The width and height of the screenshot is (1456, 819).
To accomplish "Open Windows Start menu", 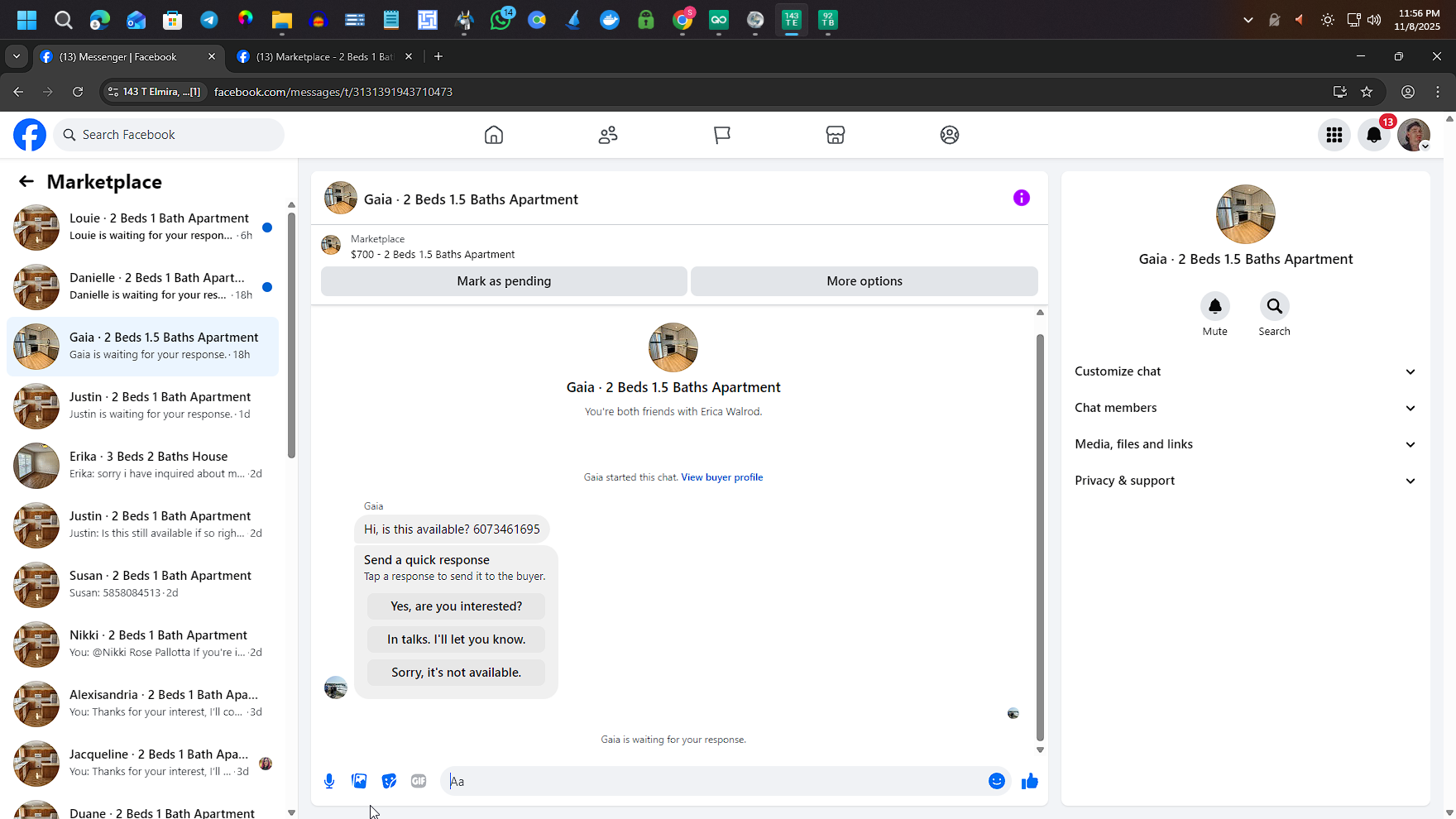I will [27, 20].
